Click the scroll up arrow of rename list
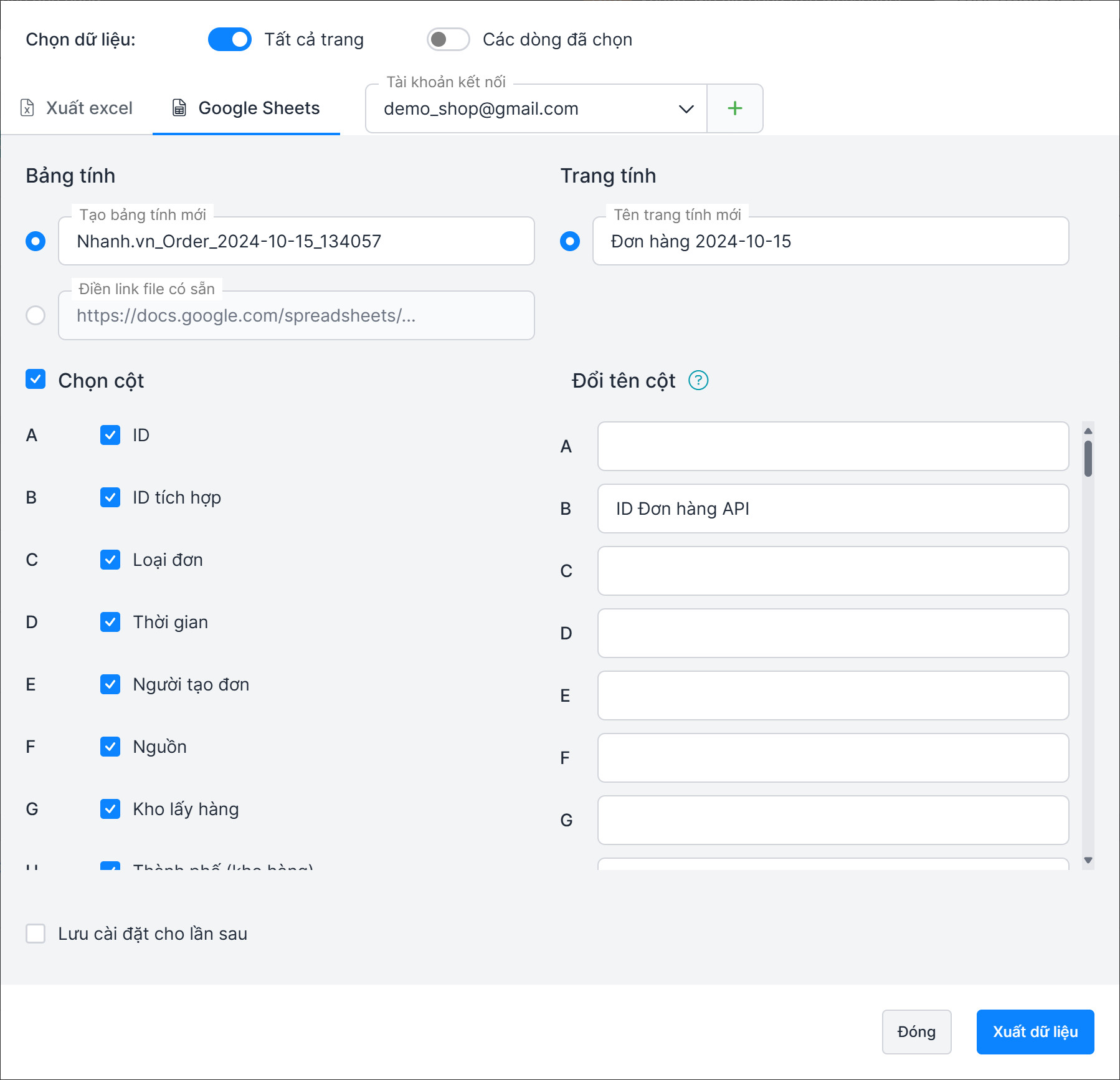The width and height of the screenshot is (1120, 1080). coord(1088,431)
